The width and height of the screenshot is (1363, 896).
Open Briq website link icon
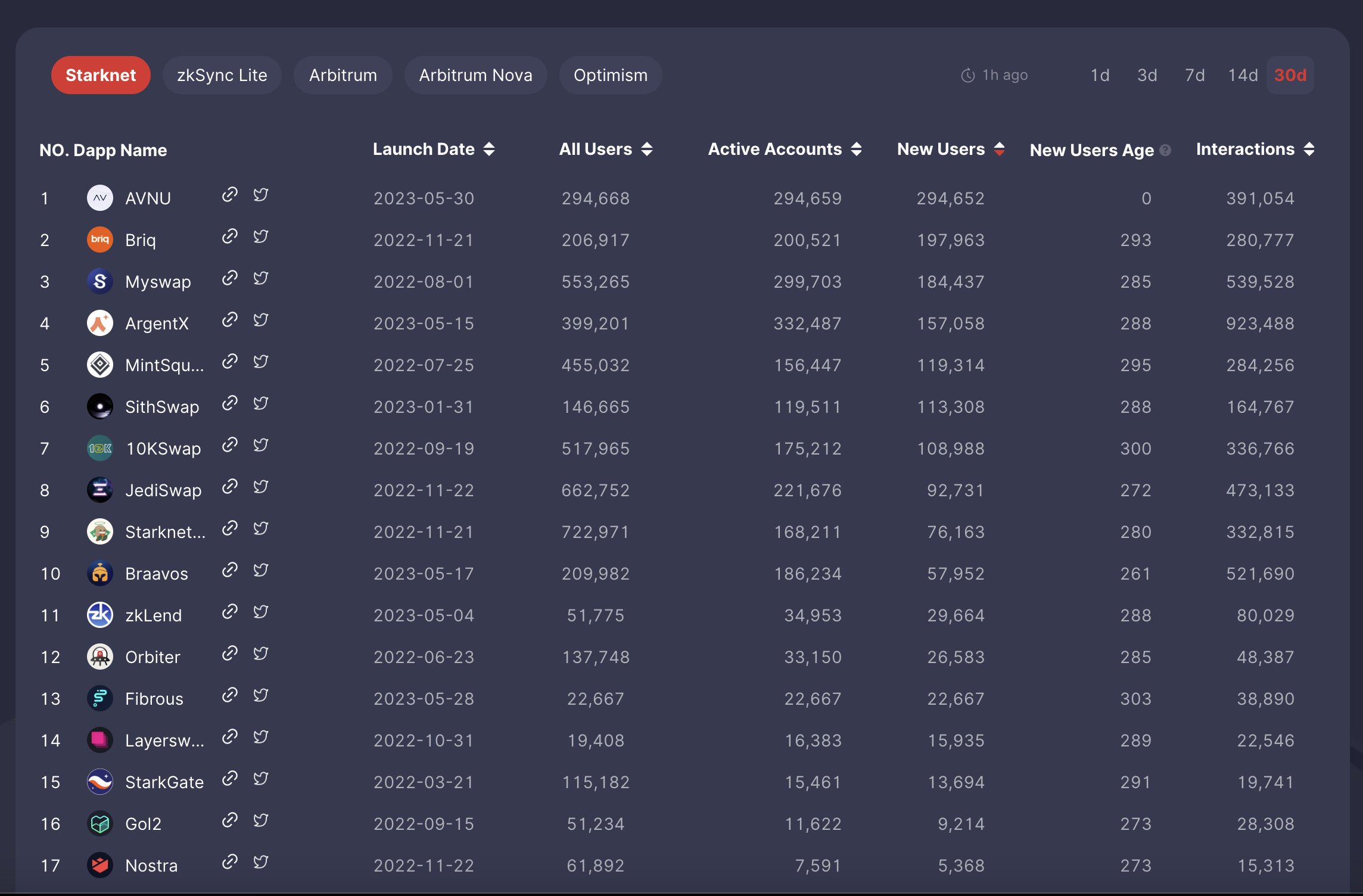pos(230,237)
